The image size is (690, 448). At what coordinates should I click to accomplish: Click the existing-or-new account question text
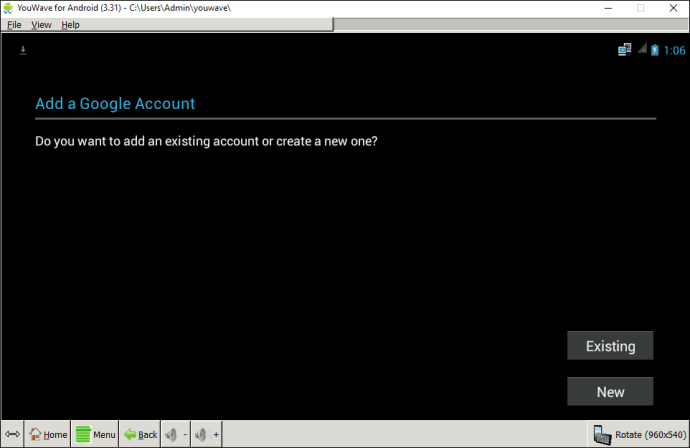[206, 141]
